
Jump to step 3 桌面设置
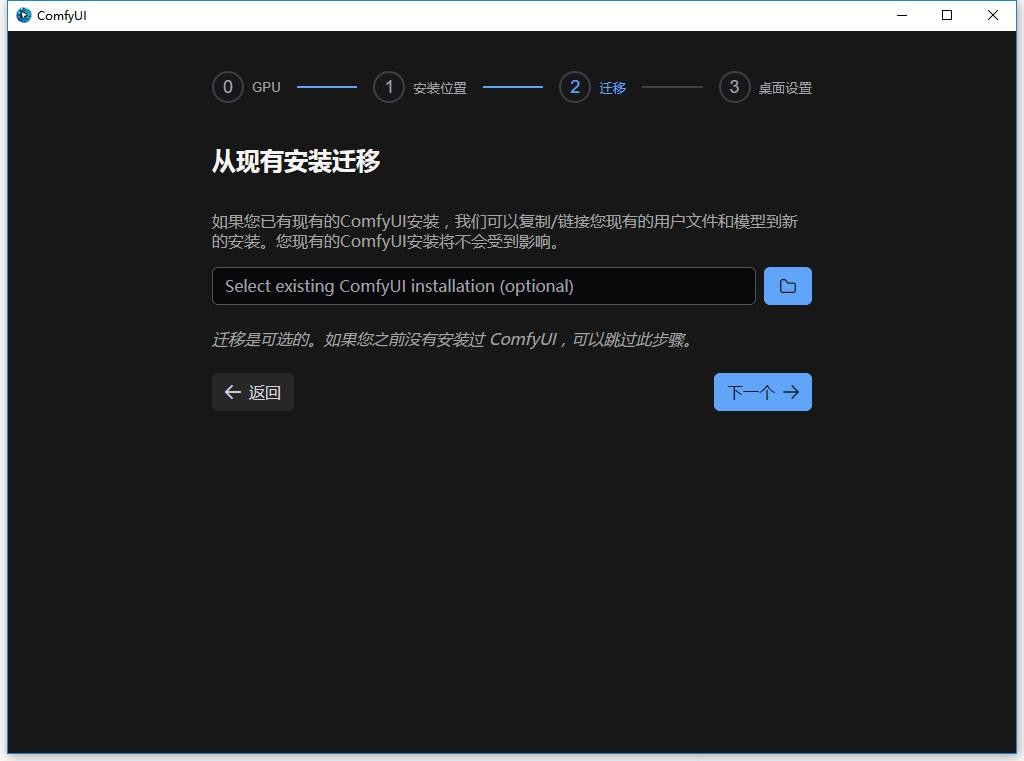click(x=765, y=87)
